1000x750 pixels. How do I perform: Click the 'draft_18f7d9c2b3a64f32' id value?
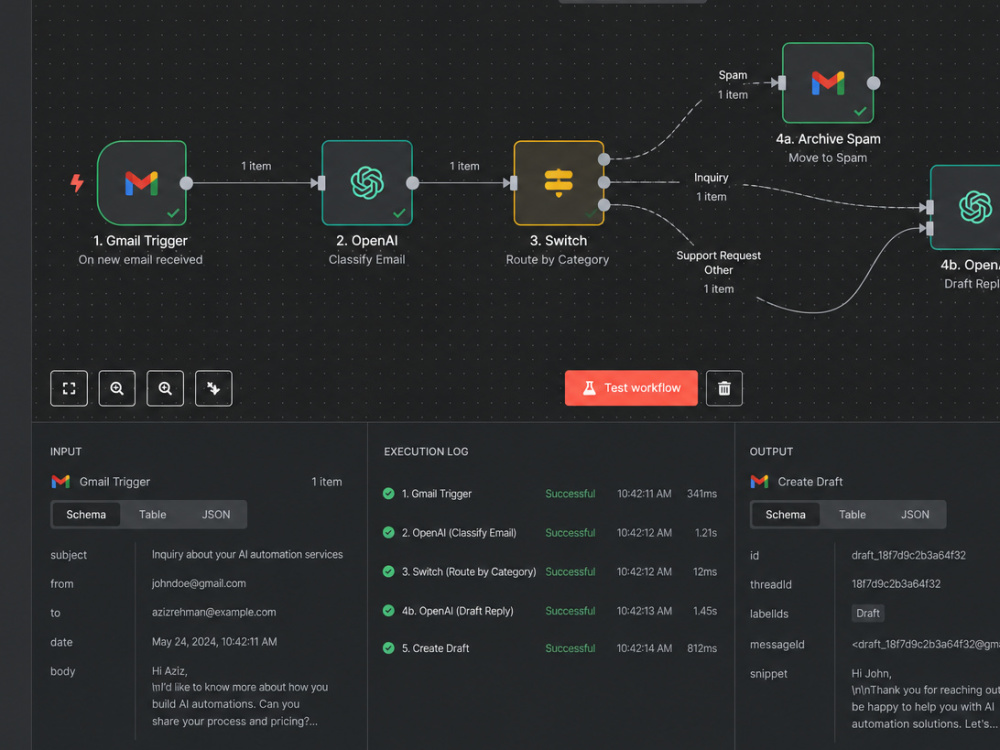(x=909, y=555)
